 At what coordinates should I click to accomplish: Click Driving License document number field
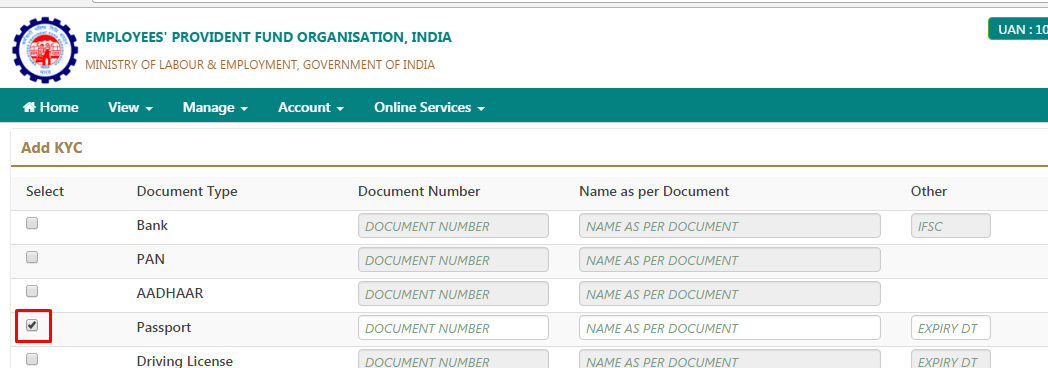453,359
